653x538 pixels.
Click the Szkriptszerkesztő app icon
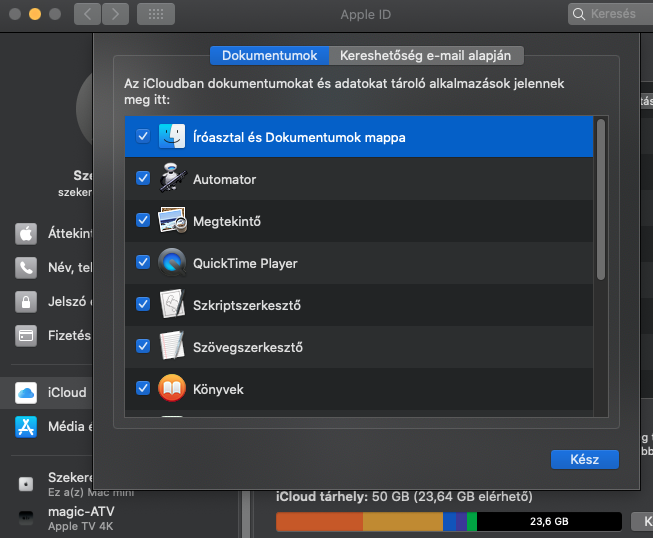[172, 304]
